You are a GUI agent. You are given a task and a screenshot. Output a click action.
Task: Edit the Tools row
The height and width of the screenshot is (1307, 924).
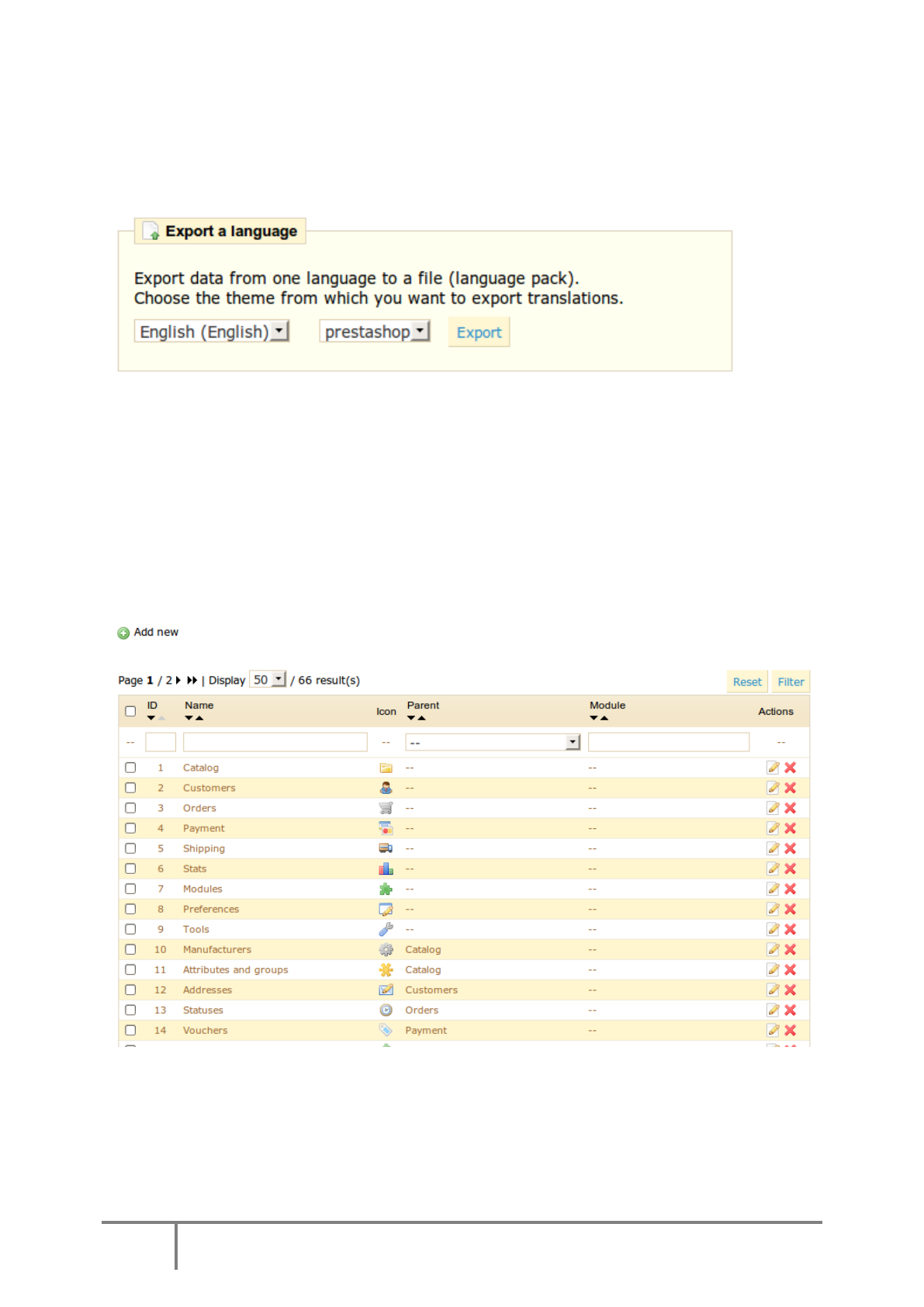[773, 929]
